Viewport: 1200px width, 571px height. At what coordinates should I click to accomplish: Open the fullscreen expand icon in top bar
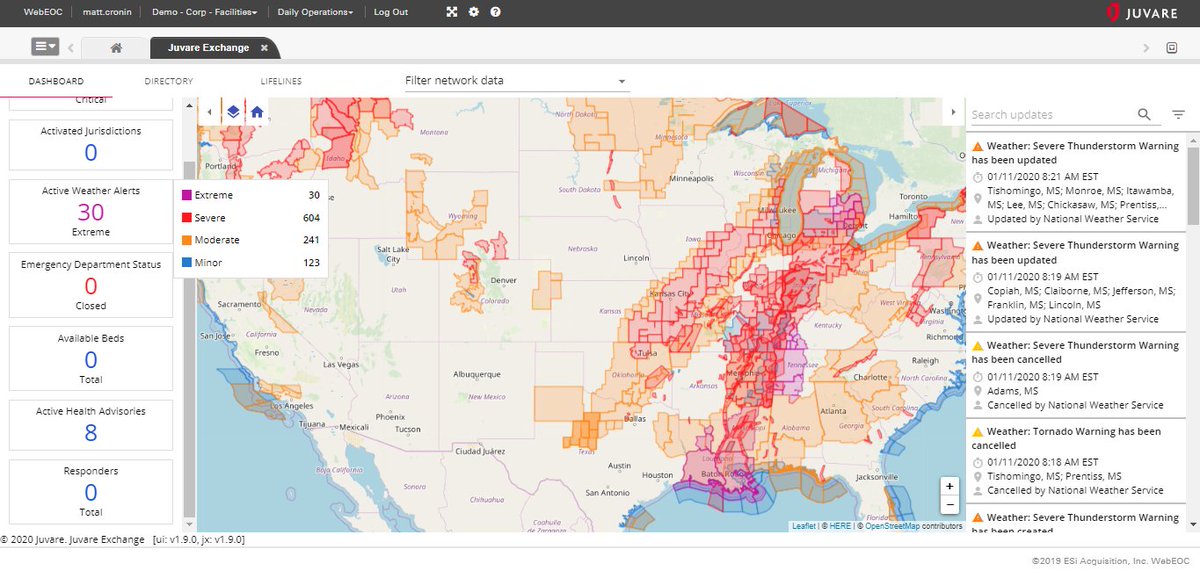click(x=452, y=12)
